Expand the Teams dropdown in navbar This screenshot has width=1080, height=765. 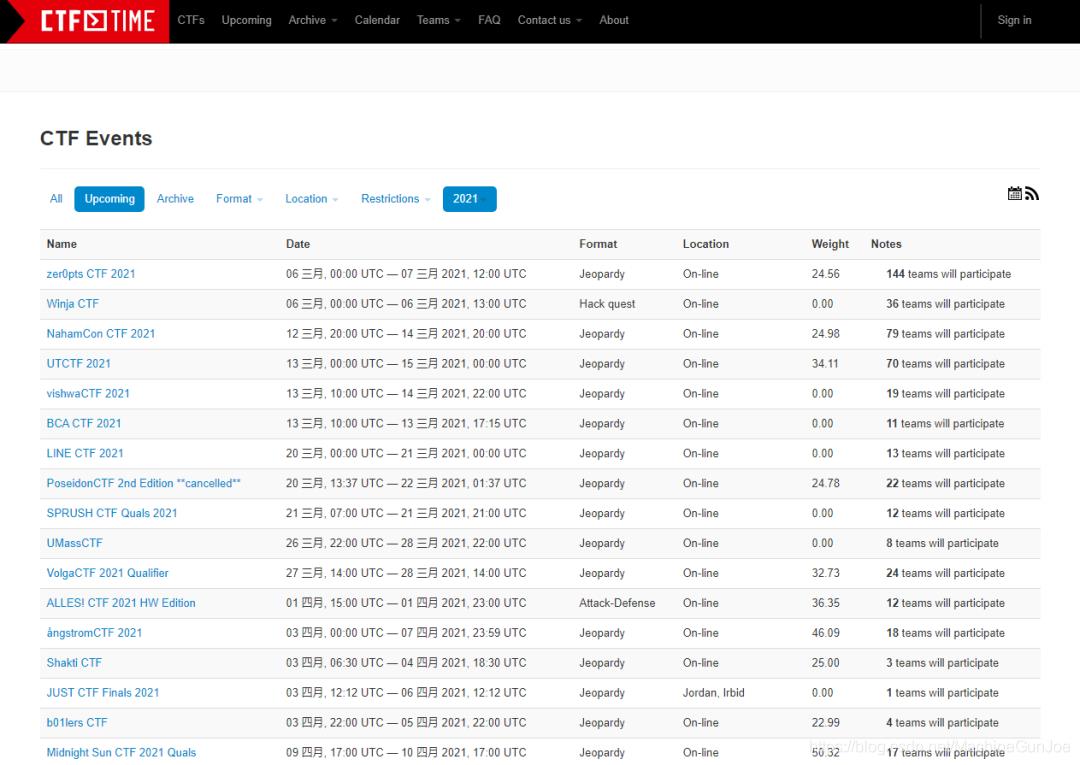pos(438,20)
